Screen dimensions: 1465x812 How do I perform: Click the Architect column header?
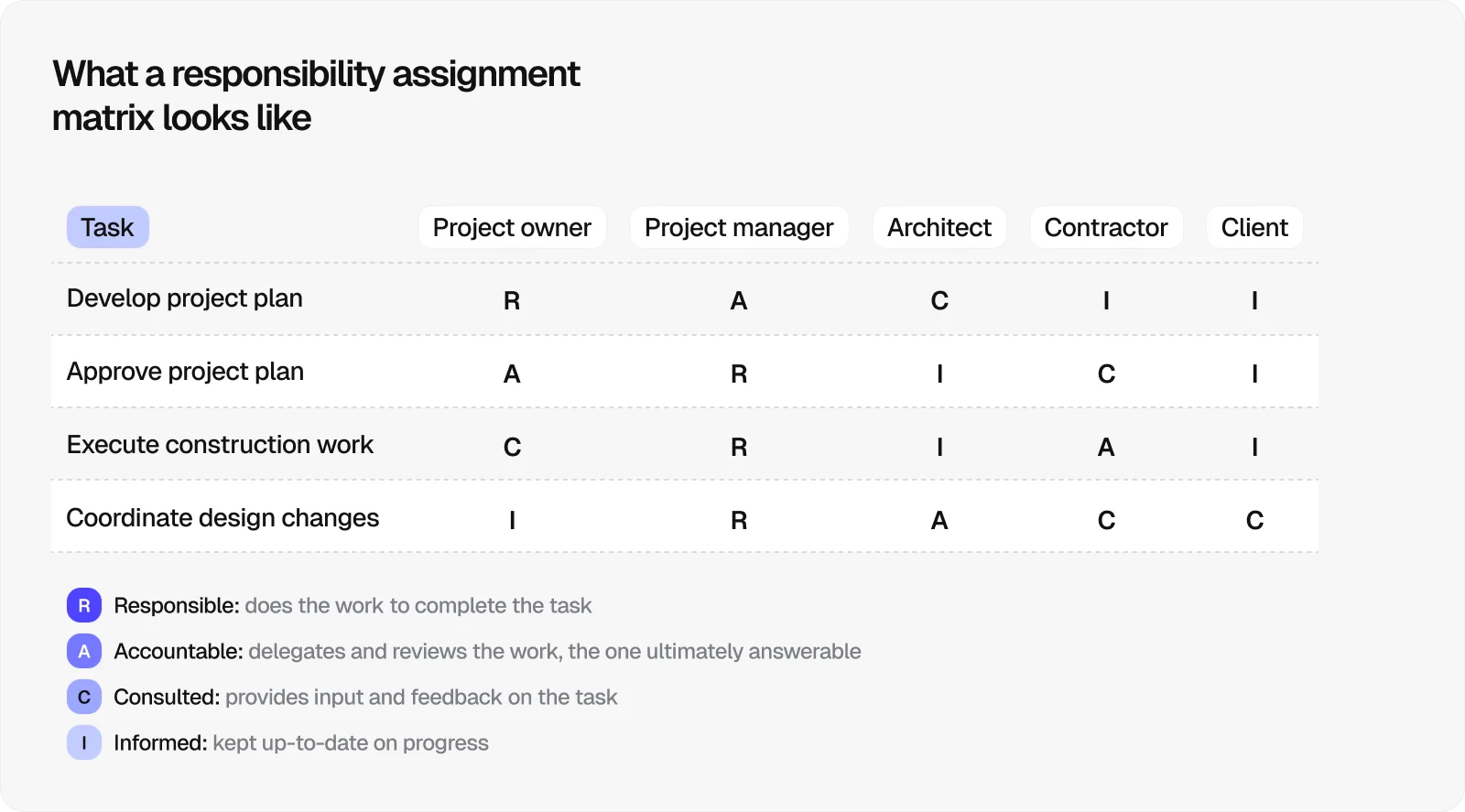[x=939, y=228]
